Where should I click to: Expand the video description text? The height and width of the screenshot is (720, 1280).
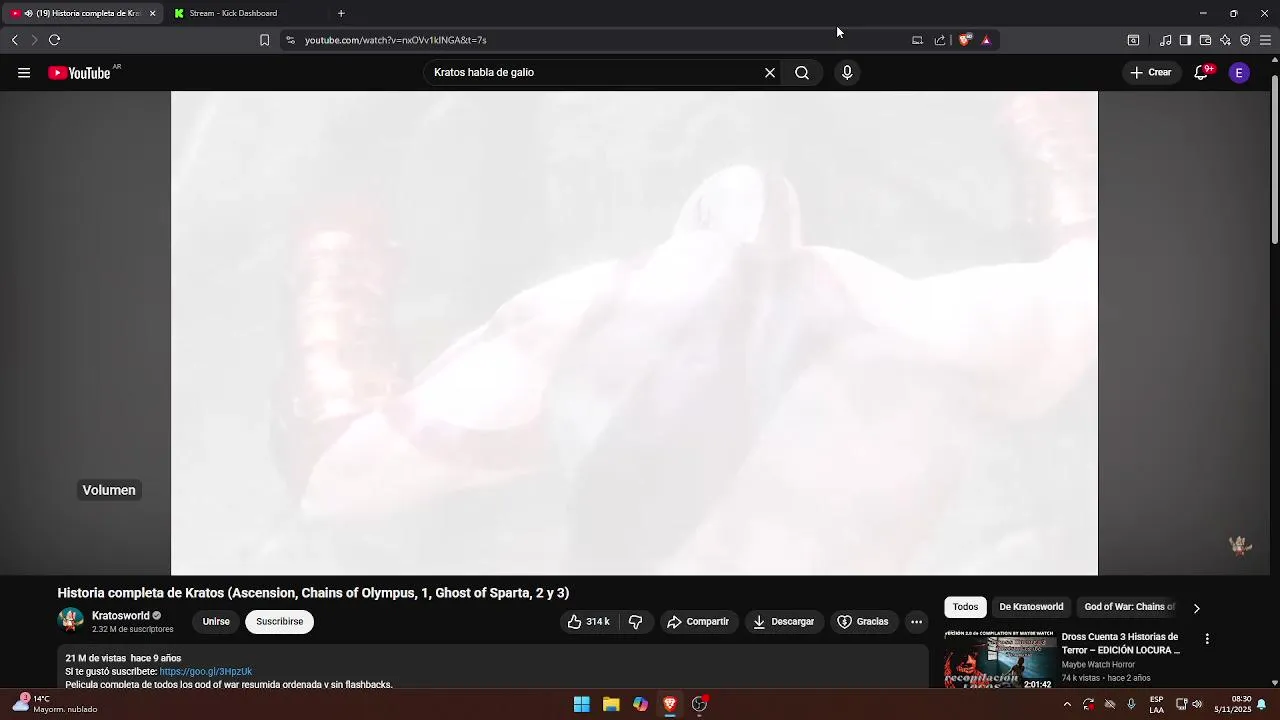coord(492,667)
